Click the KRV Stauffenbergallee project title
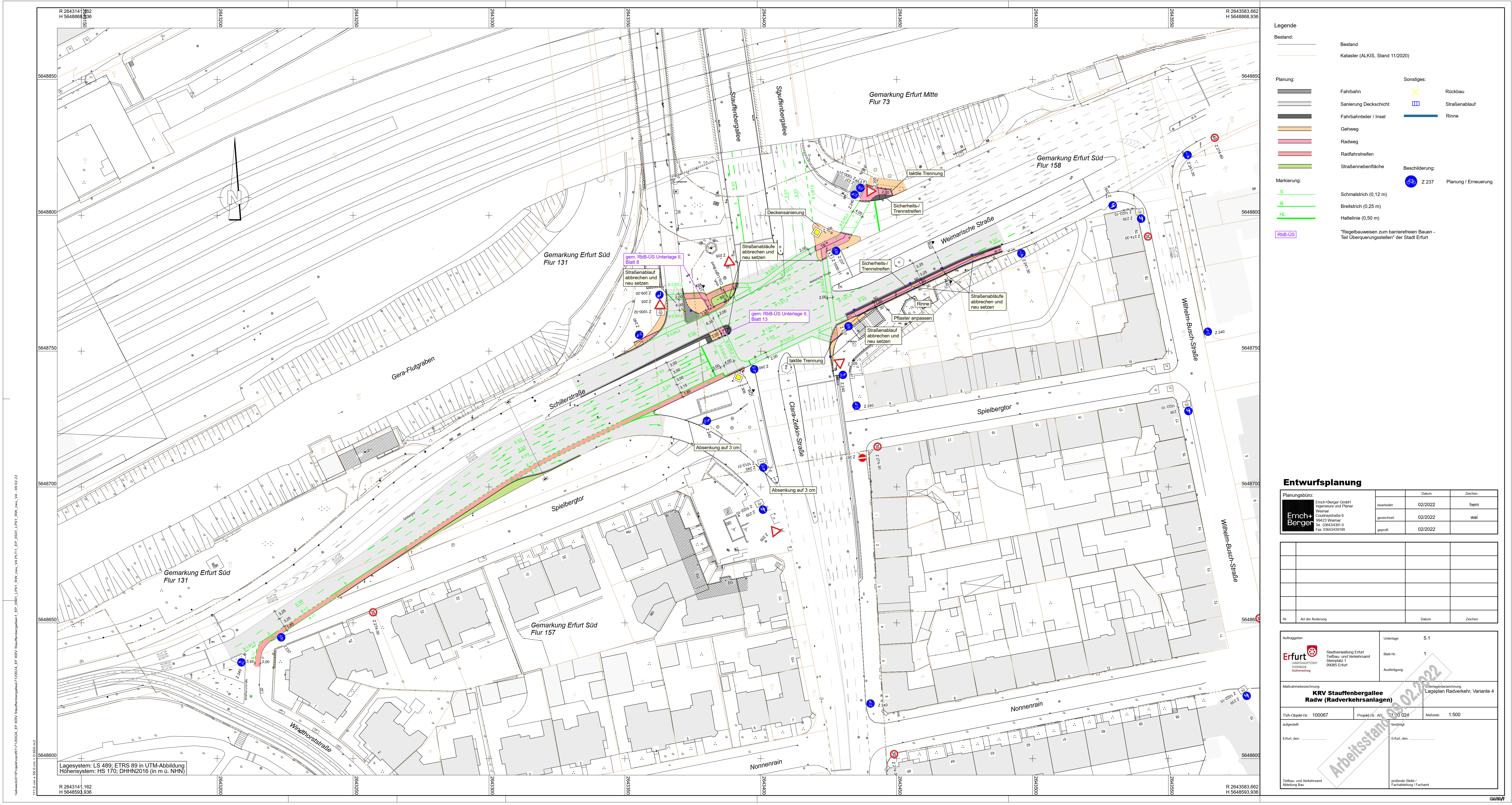The height and width of the screenshot is (805, 1512). coord(1348,693)
